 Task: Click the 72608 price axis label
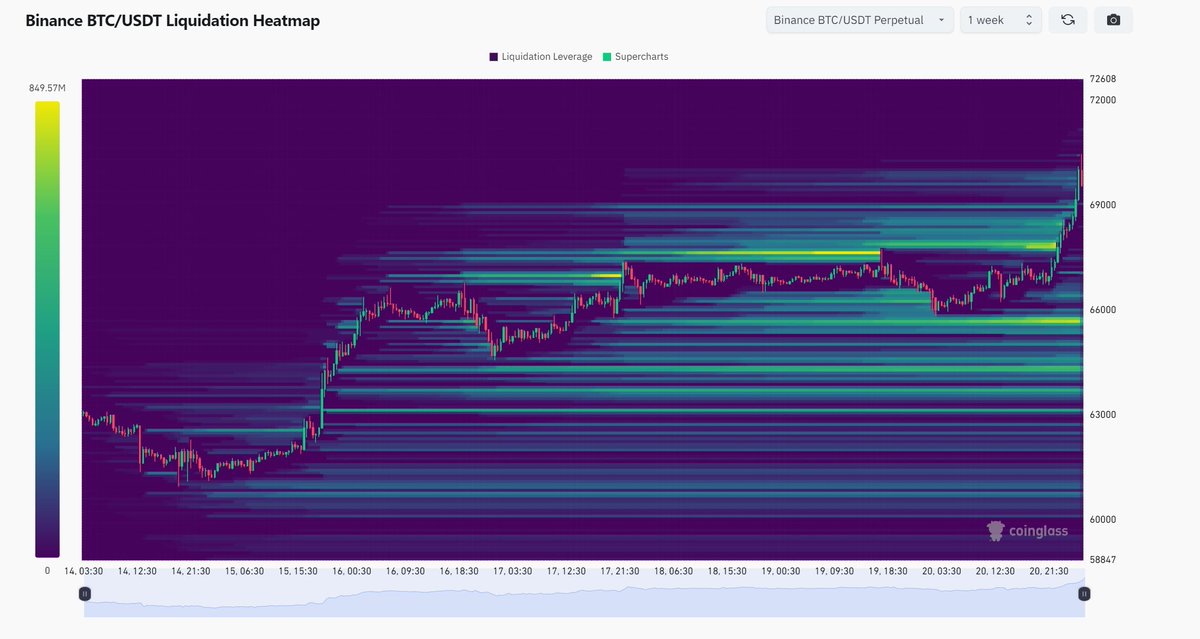[1103, 79]
